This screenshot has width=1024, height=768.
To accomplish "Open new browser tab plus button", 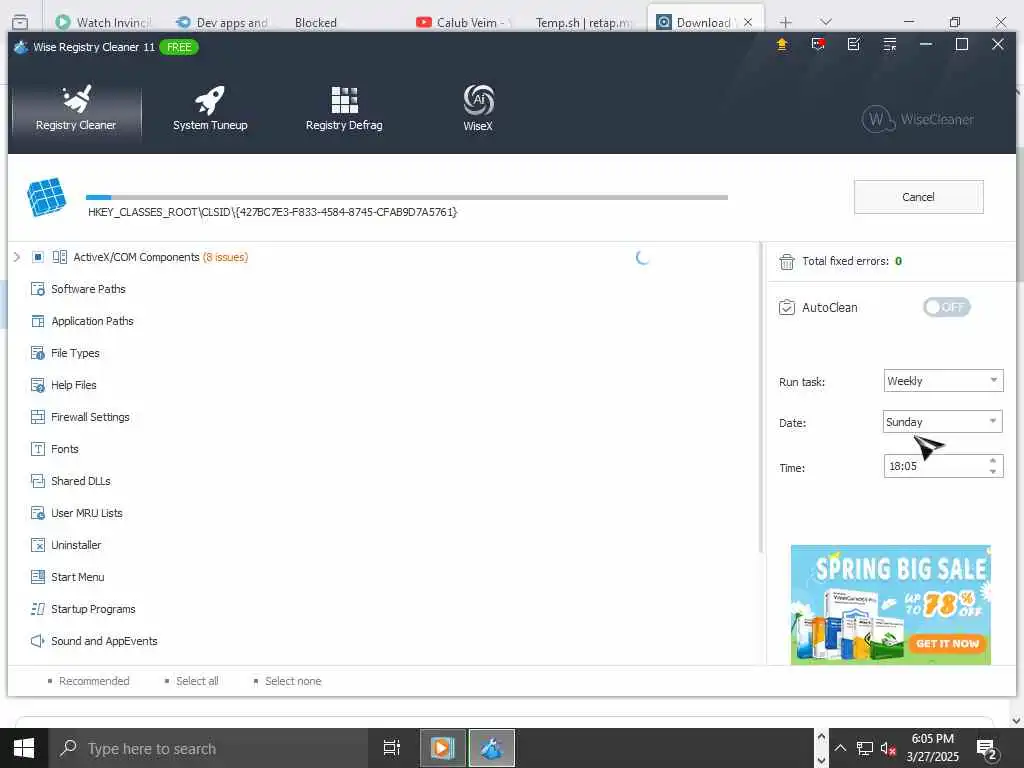I will 786,22.
